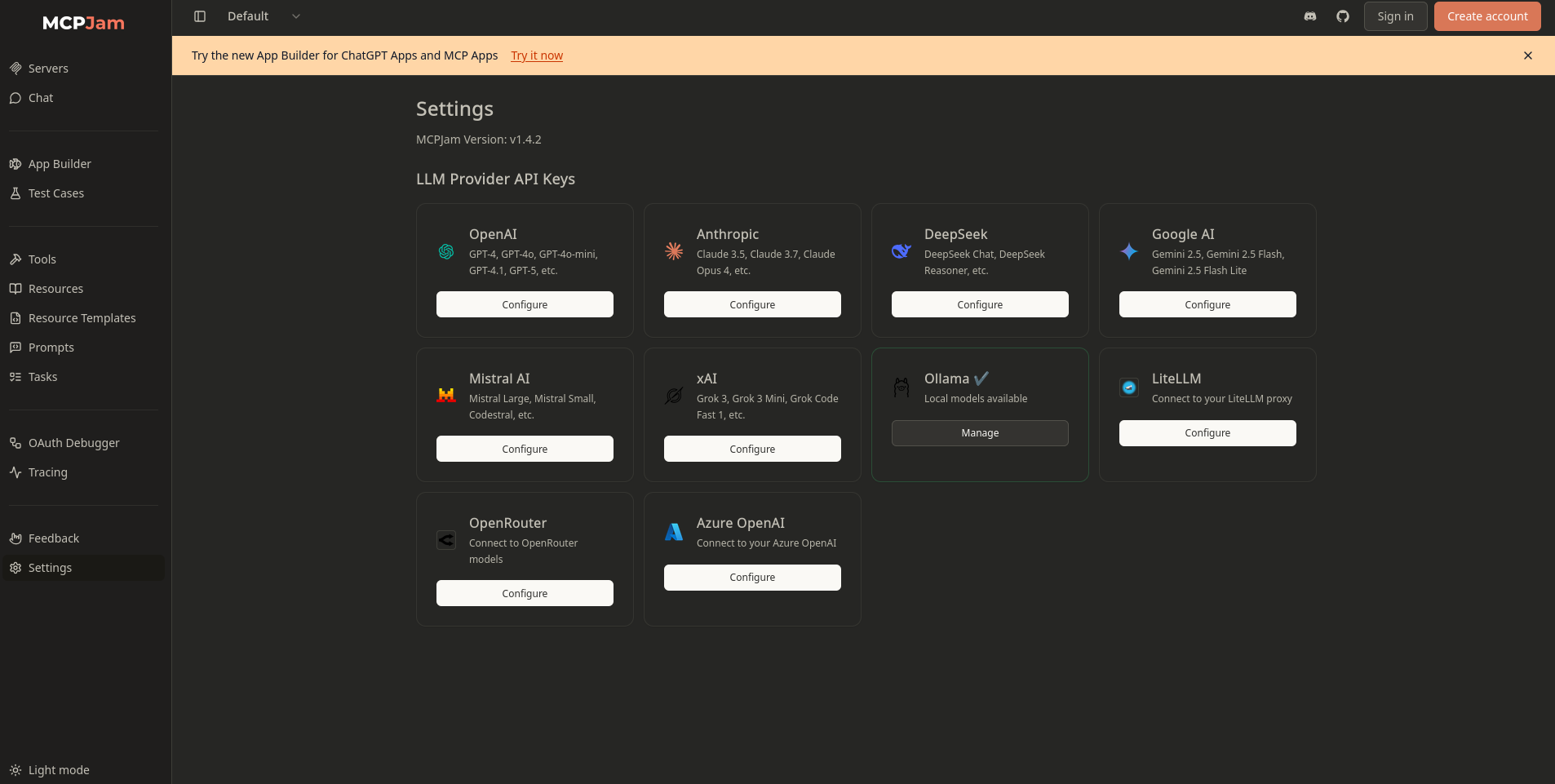Open the Tools page
Image resolution: width=1555 pixels, height=784 pixels.
pos(83,259)
